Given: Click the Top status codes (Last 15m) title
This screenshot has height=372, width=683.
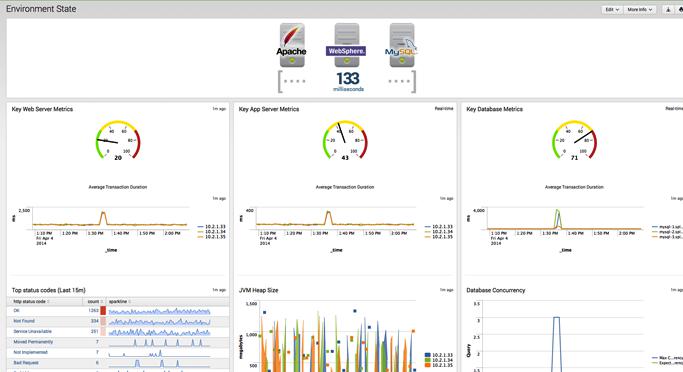Looking at the screenshot, I should [x=48, y=290].
